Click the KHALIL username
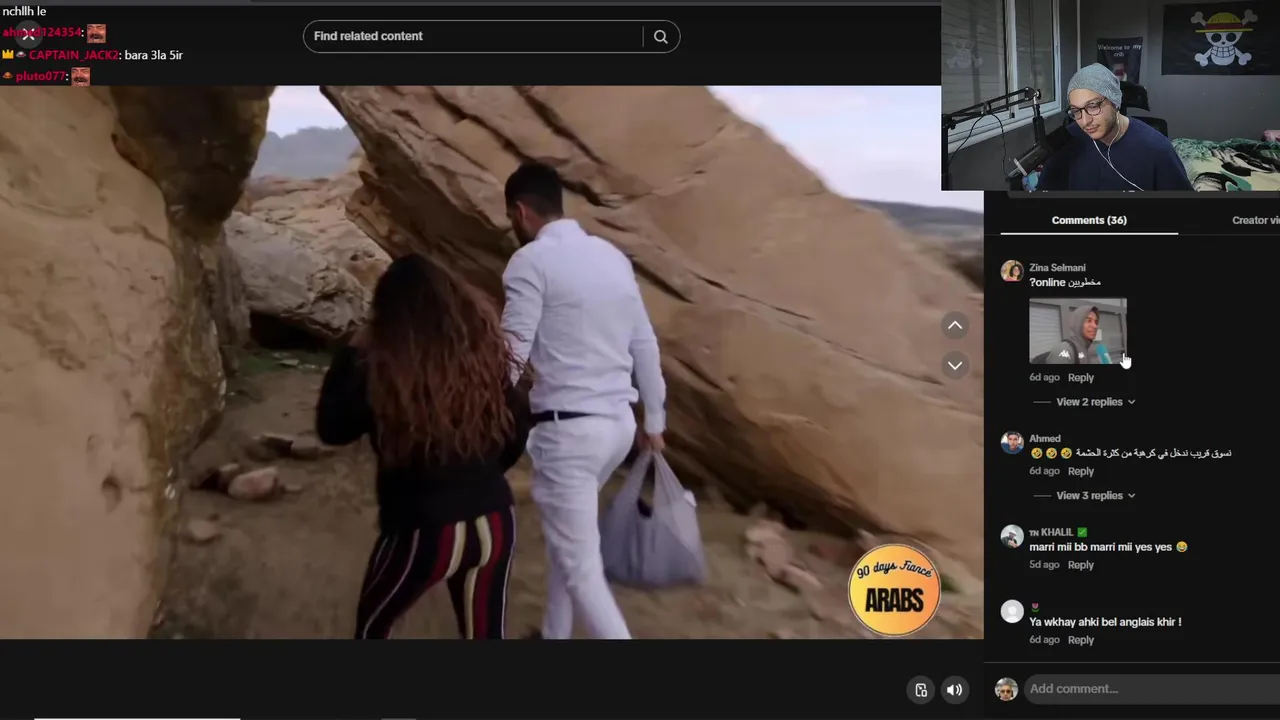 click(x=1057, y=532)
